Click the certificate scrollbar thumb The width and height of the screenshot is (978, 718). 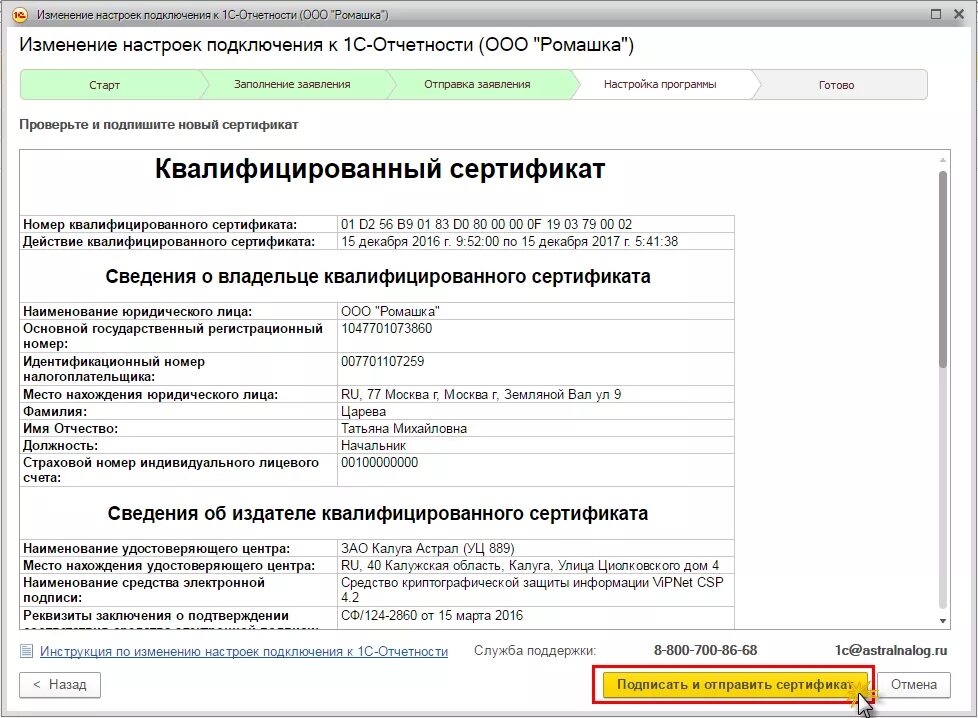pyautogui.click(x=943, y=268)
